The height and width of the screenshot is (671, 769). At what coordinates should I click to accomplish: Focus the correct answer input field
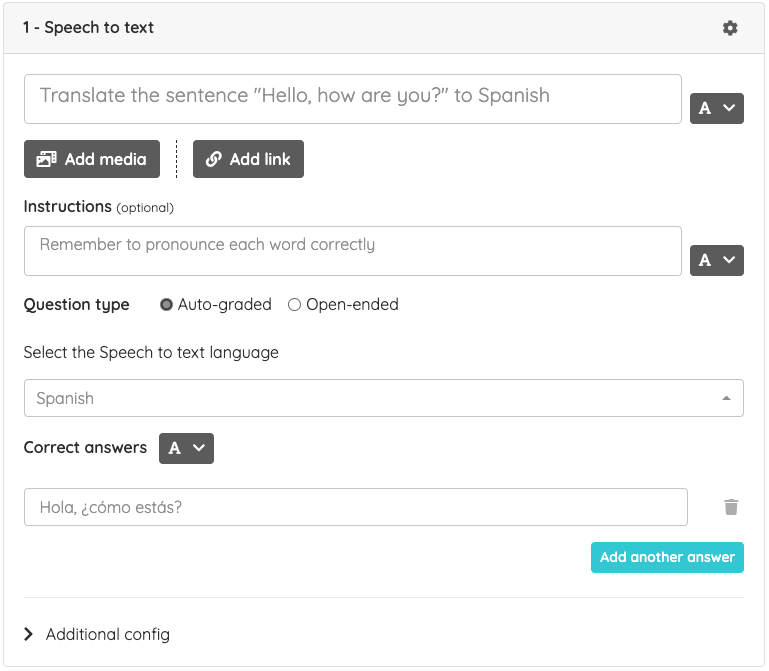[356, 507]
